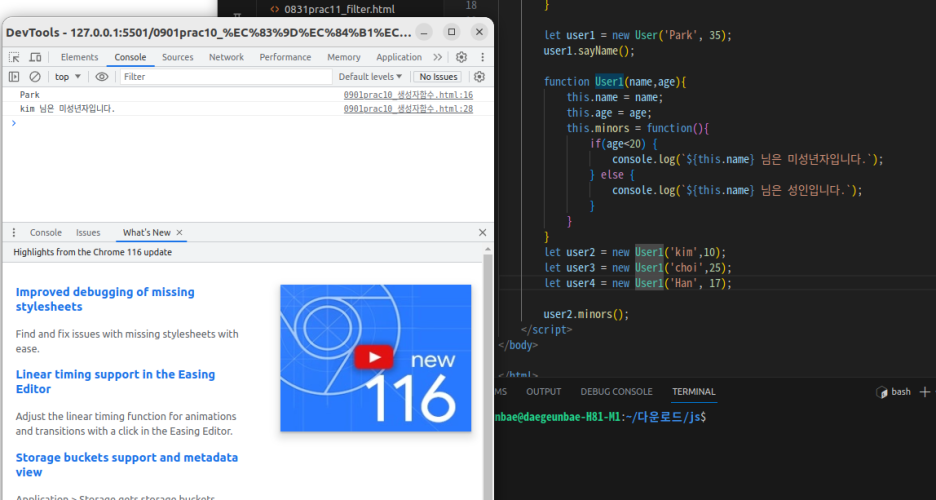Play the Chrome 116 video thumbnail
Screen dimensions: 936x500
click(375, 358)
